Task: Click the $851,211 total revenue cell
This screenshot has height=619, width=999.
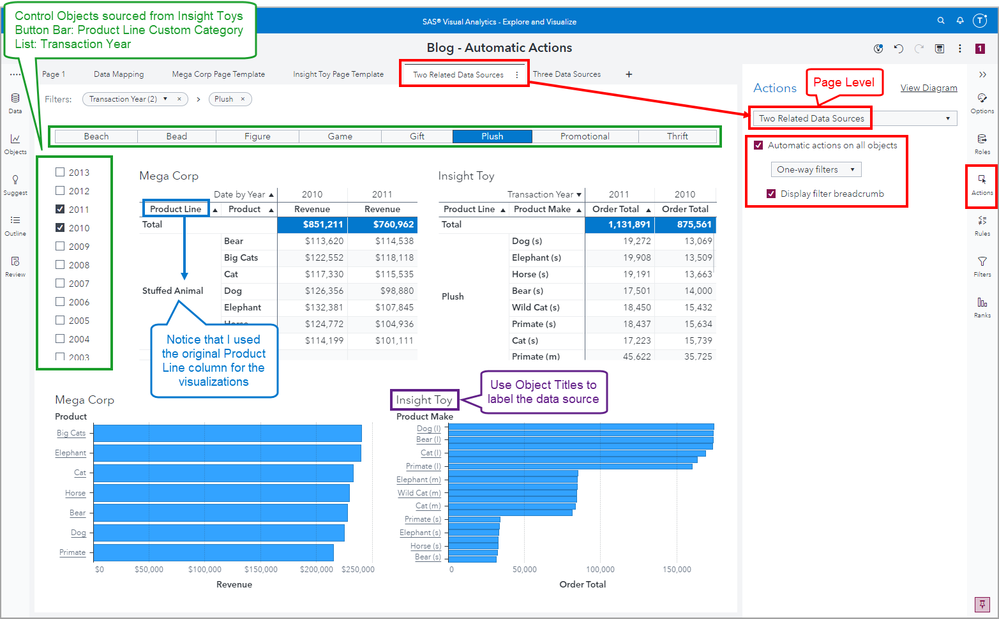Action: tap(313, 224)
